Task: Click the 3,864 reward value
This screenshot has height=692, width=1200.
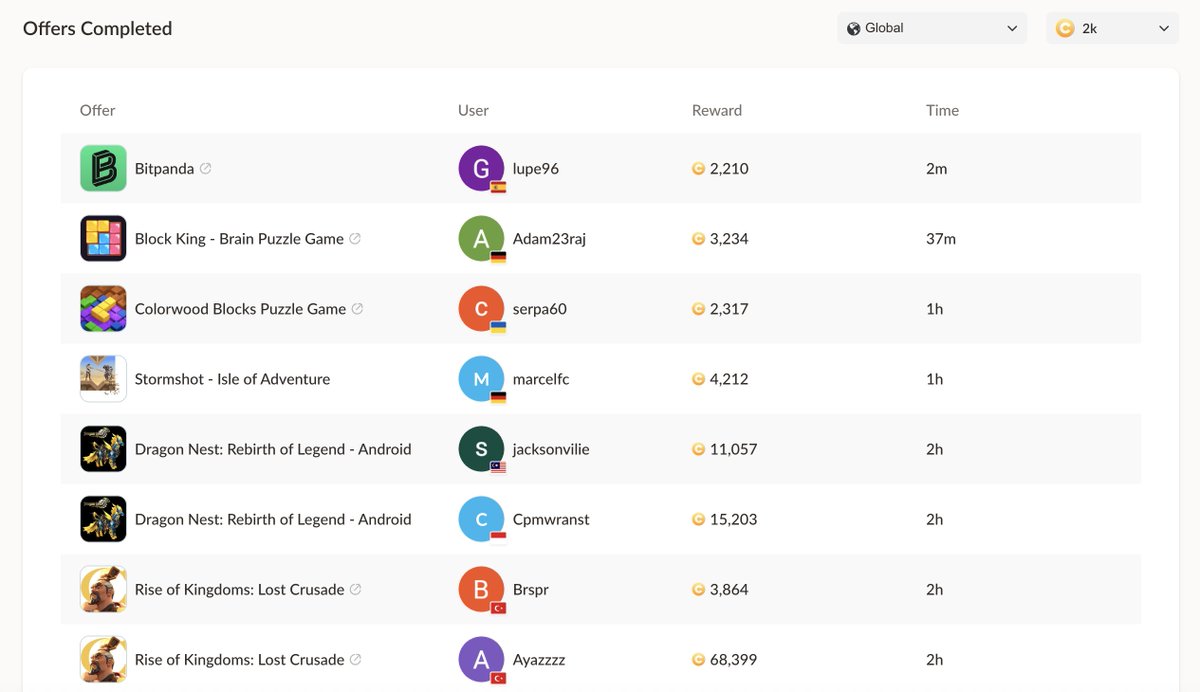Action: (x=729, y=588)
